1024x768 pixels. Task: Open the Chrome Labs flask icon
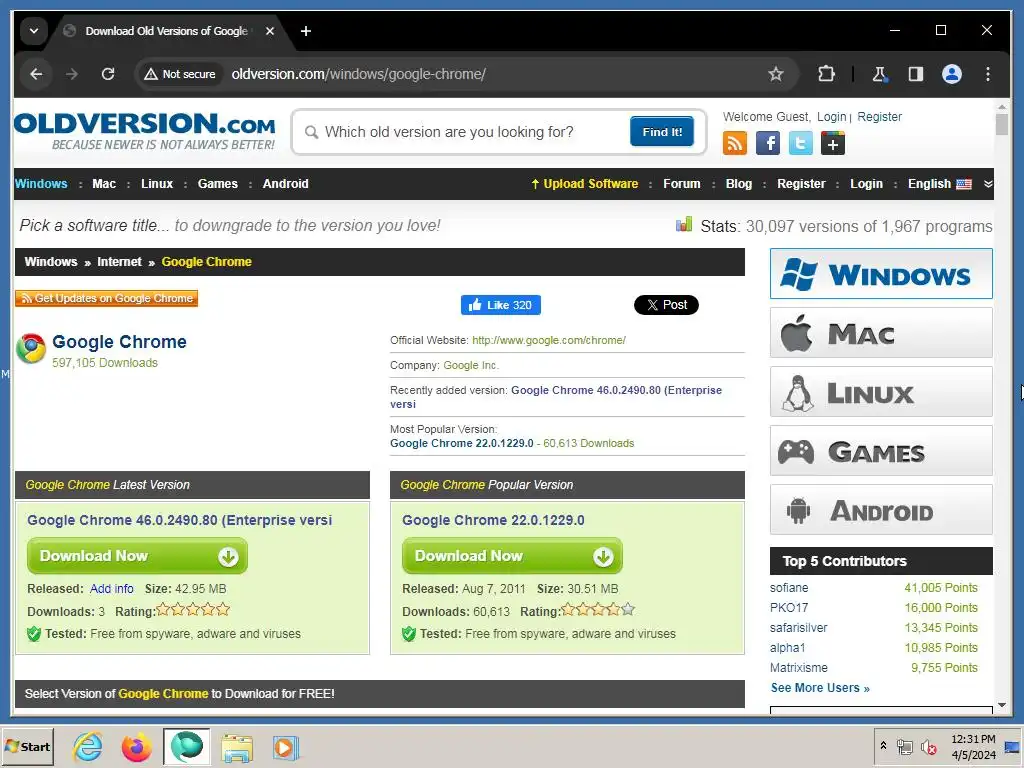pyautogui.click(x=880, y=74)
